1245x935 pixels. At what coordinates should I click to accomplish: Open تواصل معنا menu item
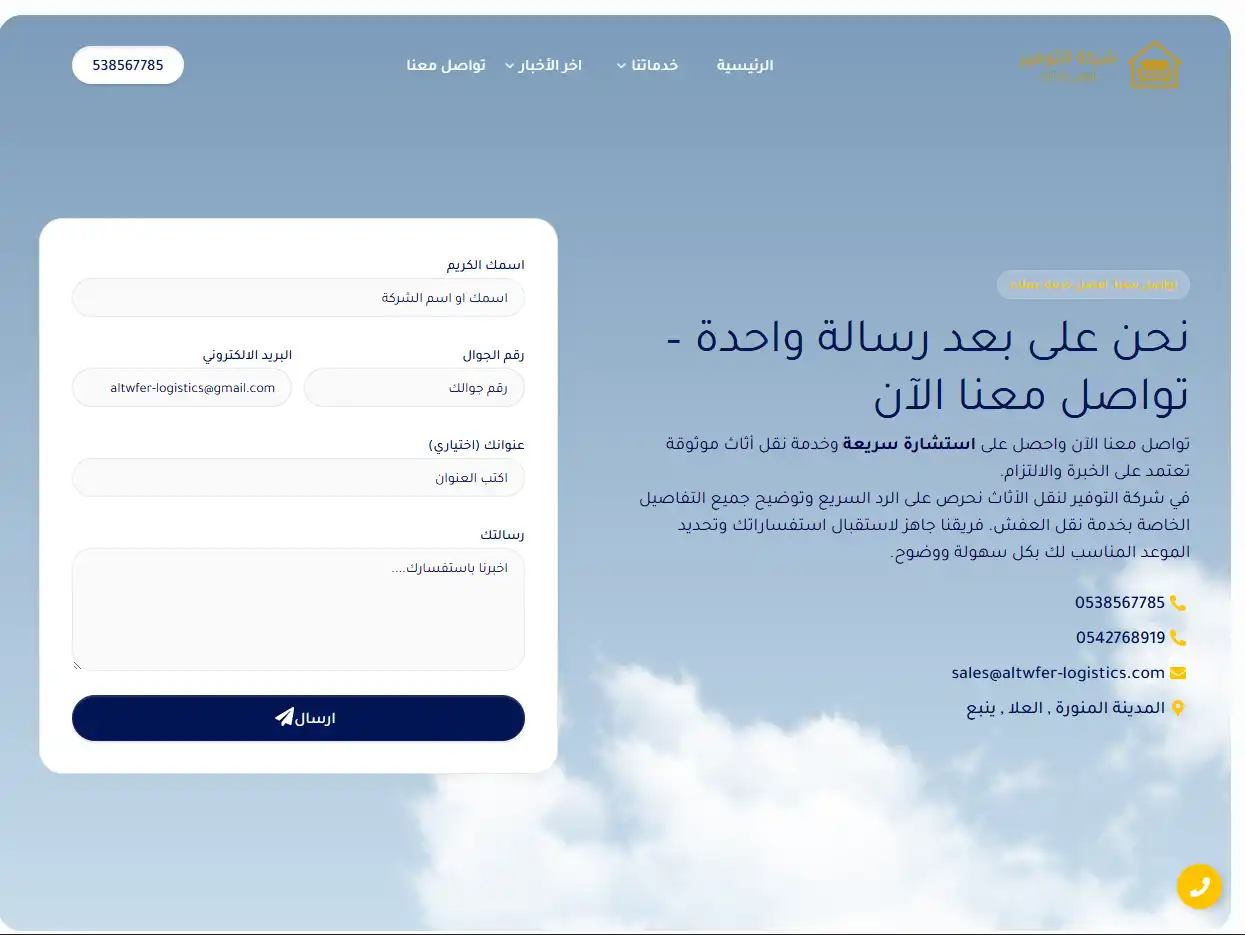[x=446, y=65]
